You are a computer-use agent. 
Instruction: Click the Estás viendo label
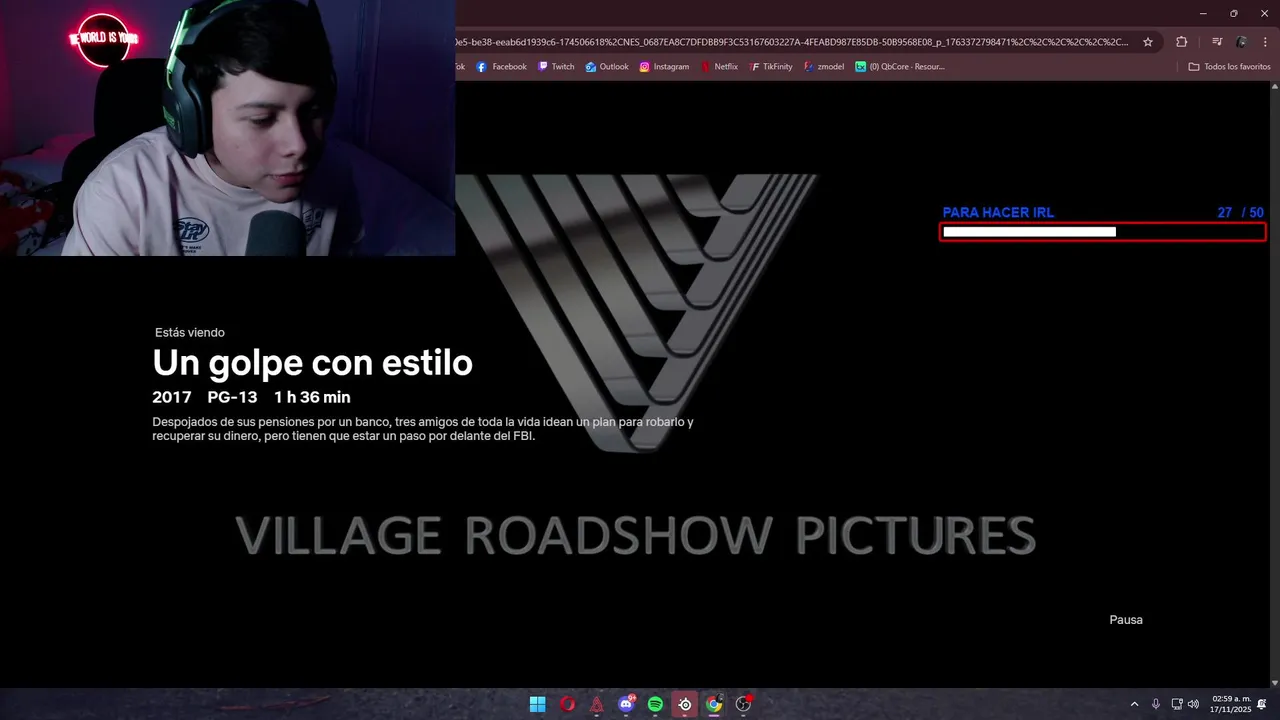190,332
